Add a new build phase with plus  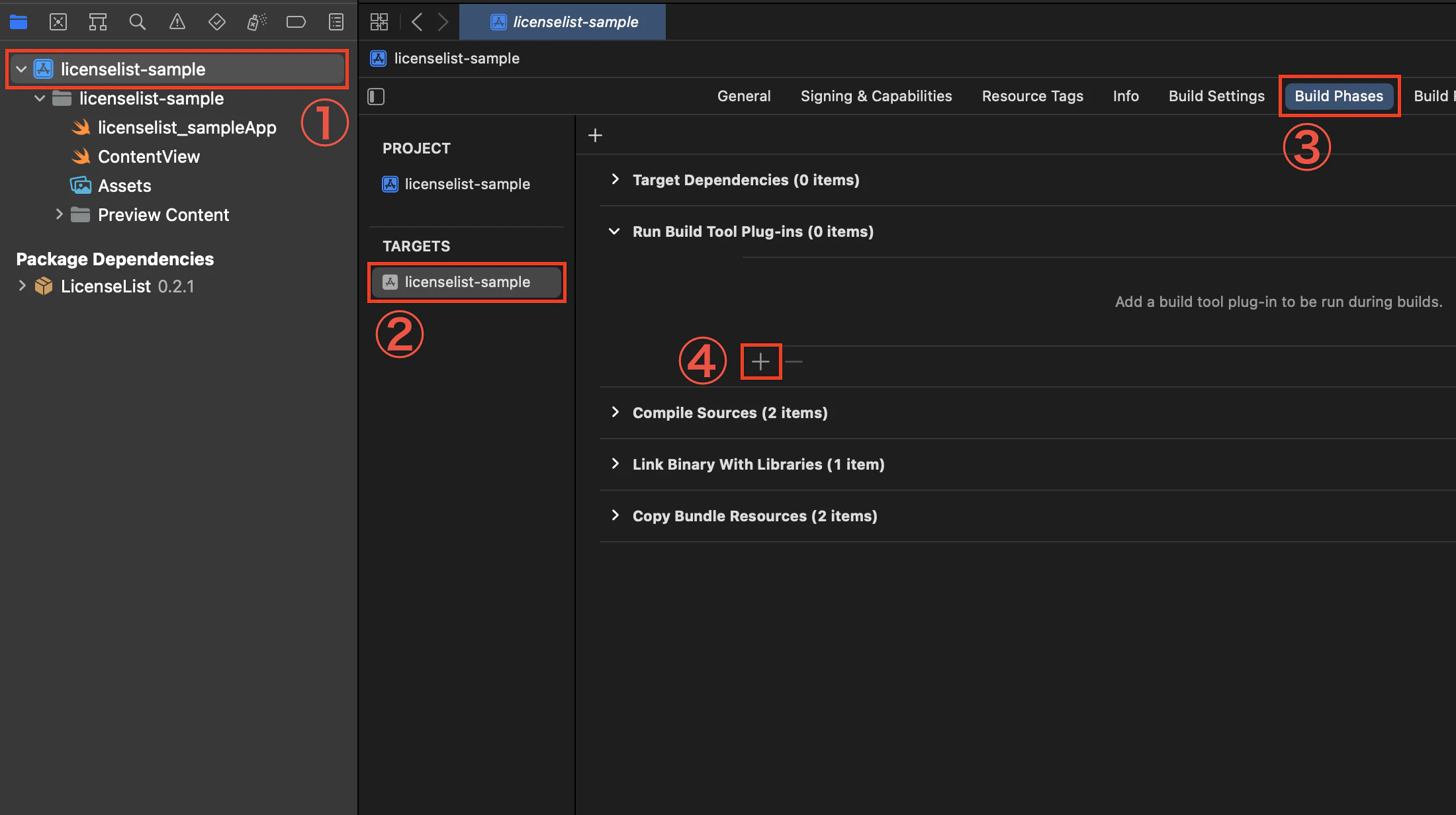pos(595,136)
